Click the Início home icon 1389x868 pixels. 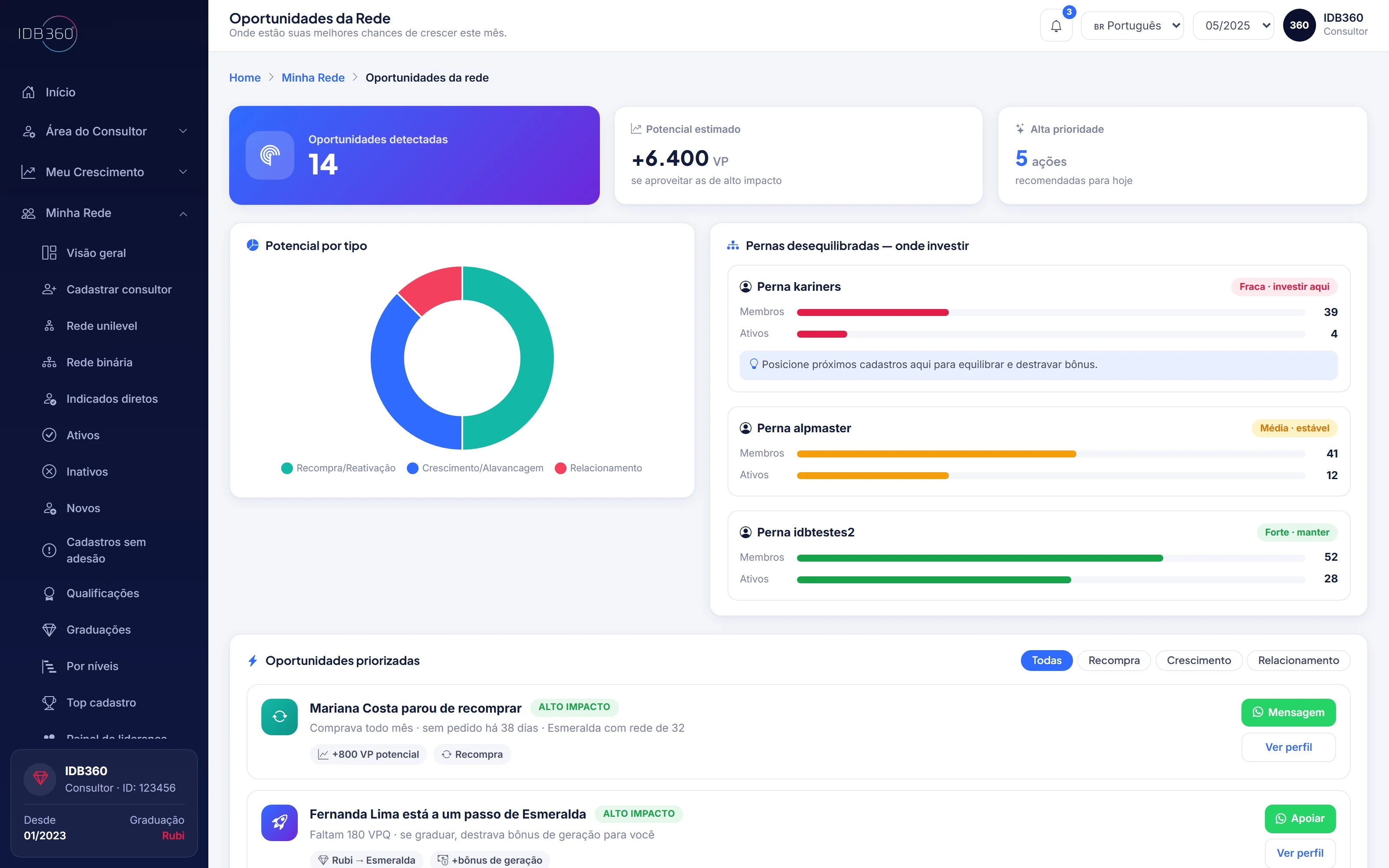pos(28,92)
